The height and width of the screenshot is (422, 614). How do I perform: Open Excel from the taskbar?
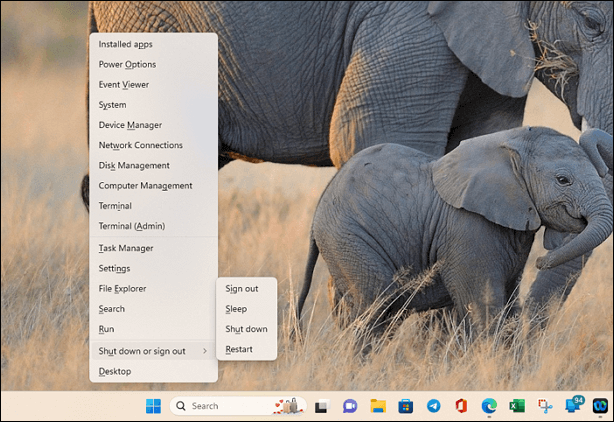click(517, 406)
